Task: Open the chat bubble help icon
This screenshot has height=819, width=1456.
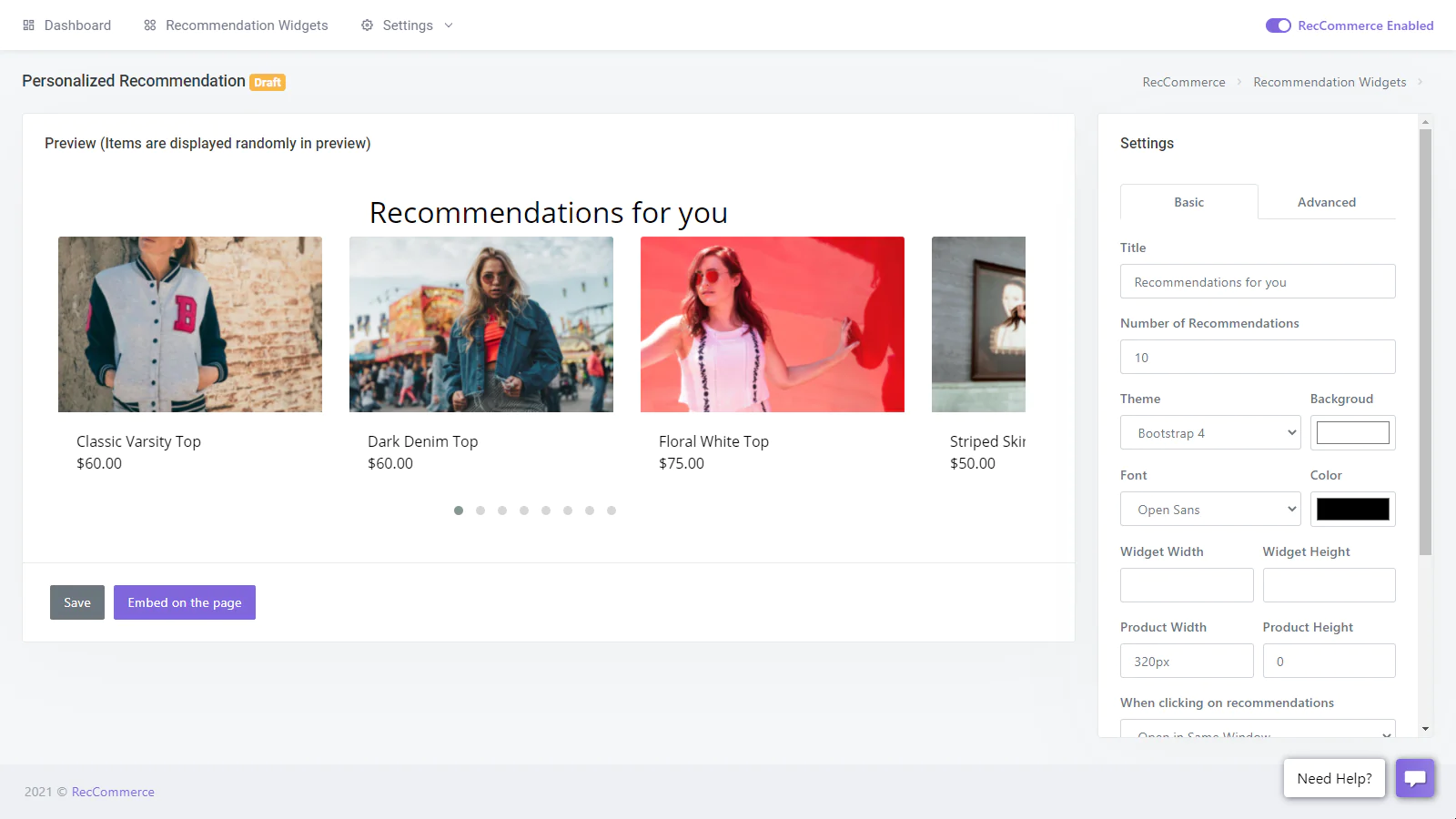Action: click(x=1415, y=778)
